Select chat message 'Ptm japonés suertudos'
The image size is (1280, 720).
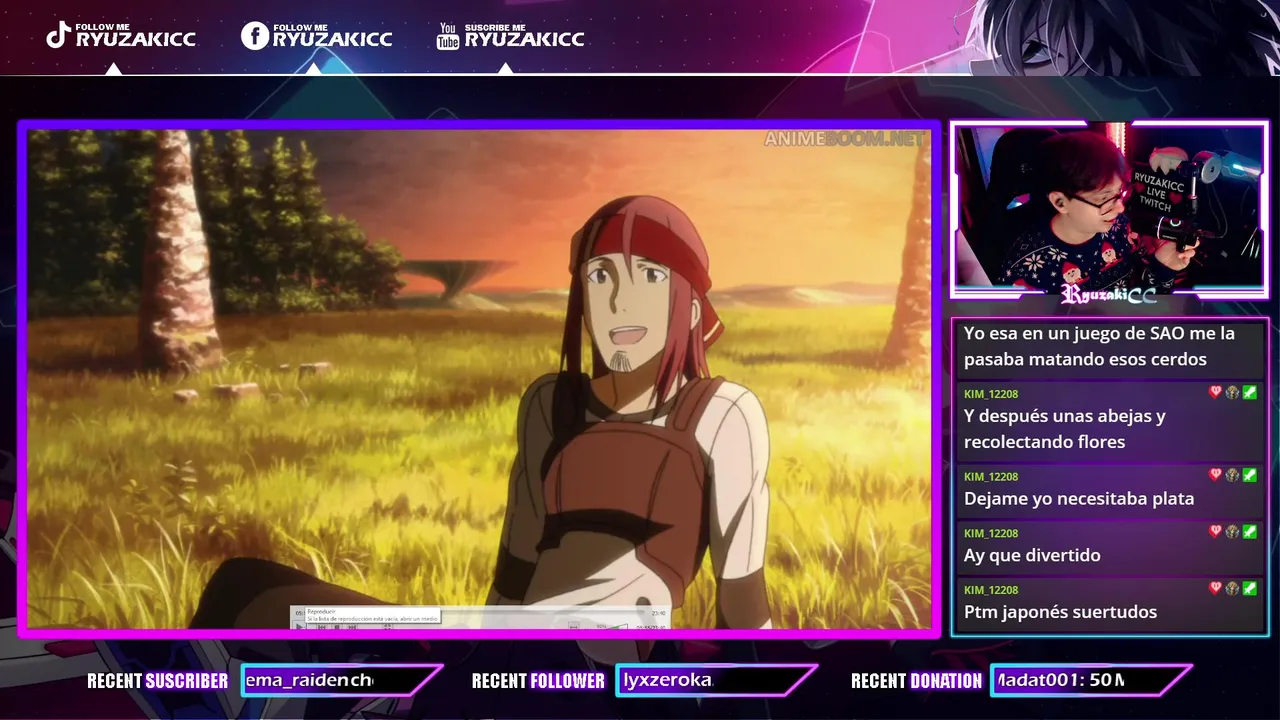1110,603
